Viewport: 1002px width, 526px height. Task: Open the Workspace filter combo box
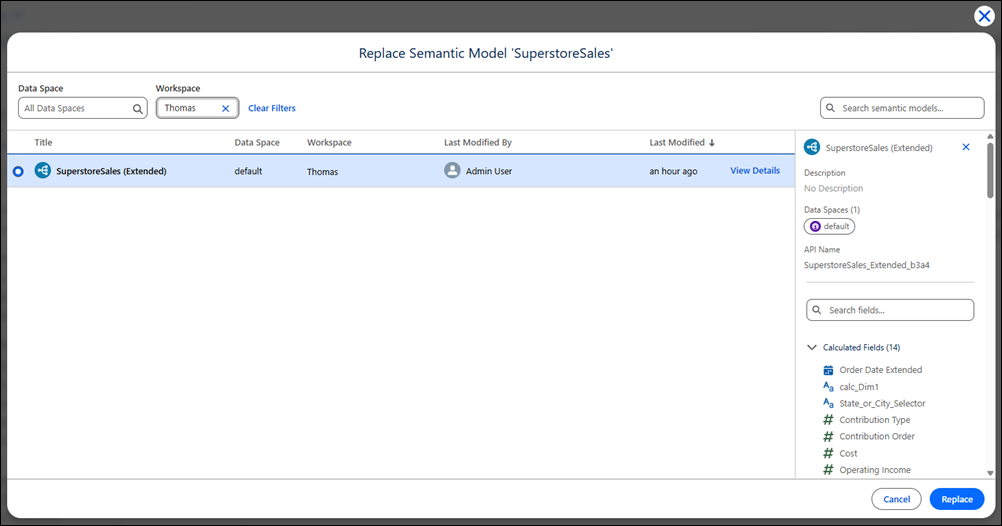point(197,108)
